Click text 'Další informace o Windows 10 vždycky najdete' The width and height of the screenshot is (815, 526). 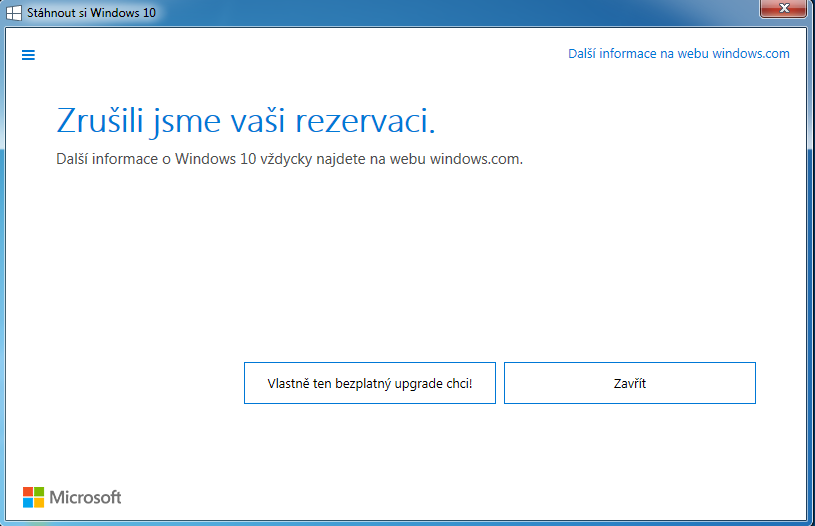point(211,159)
